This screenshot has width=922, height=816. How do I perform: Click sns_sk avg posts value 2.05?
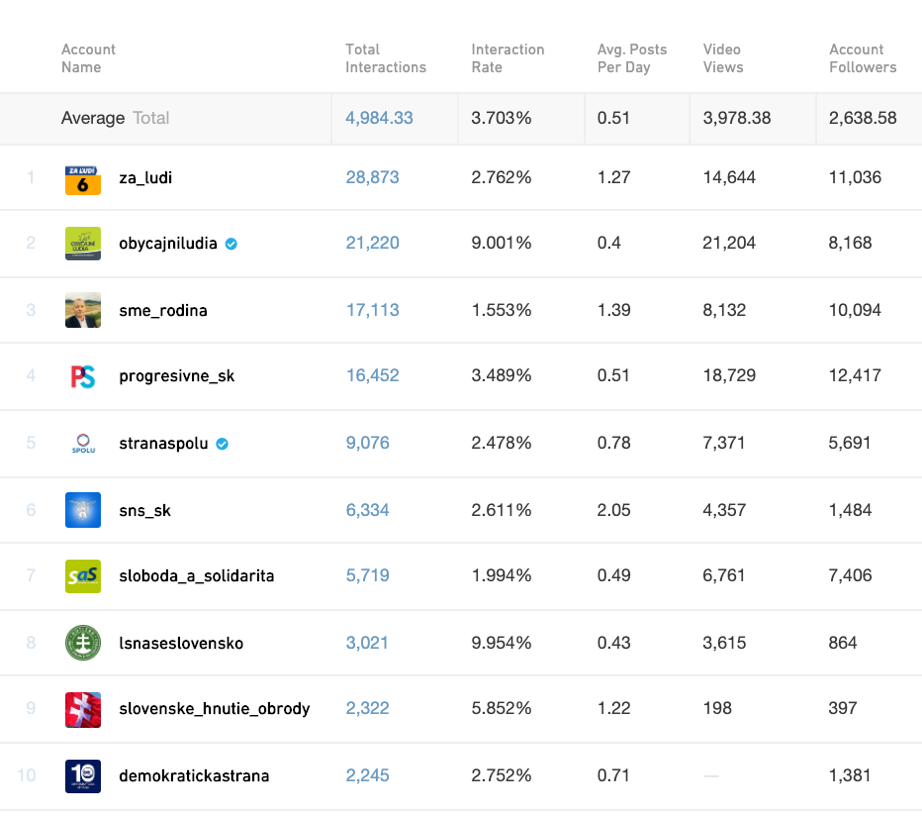613,510
